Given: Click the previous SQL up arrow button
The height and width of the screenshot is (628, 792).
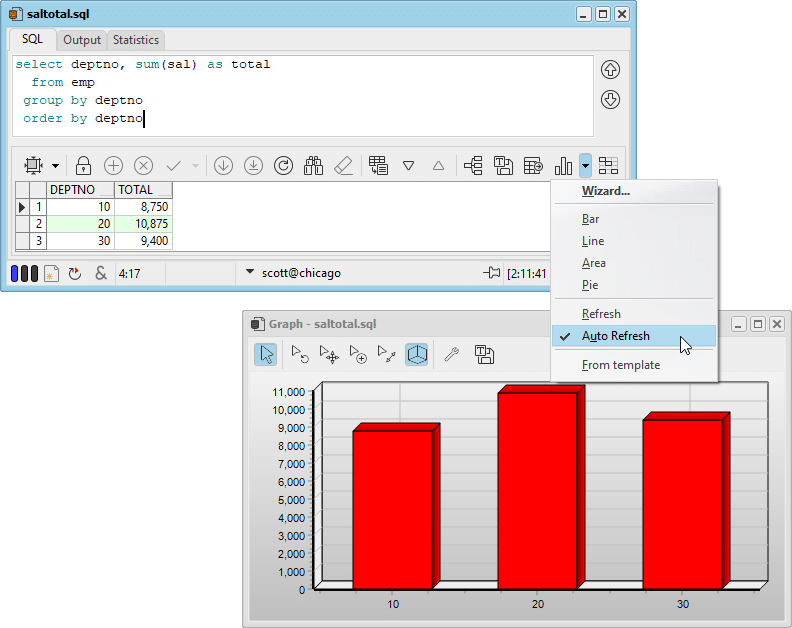Looking at the screenshot, I should click(610, 70).
